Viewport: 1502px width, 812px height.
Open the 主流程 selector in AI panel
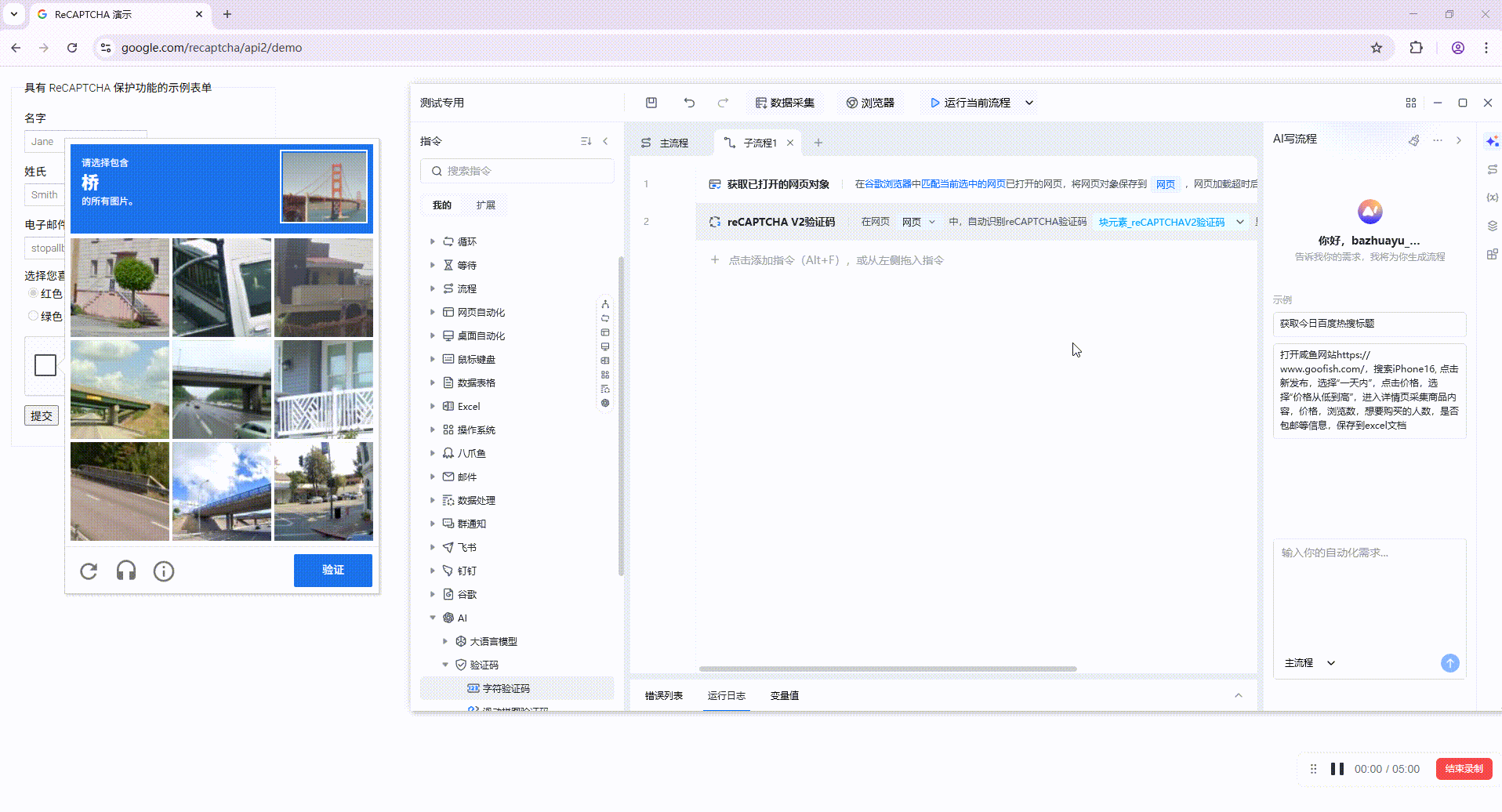coord(1309,663)
